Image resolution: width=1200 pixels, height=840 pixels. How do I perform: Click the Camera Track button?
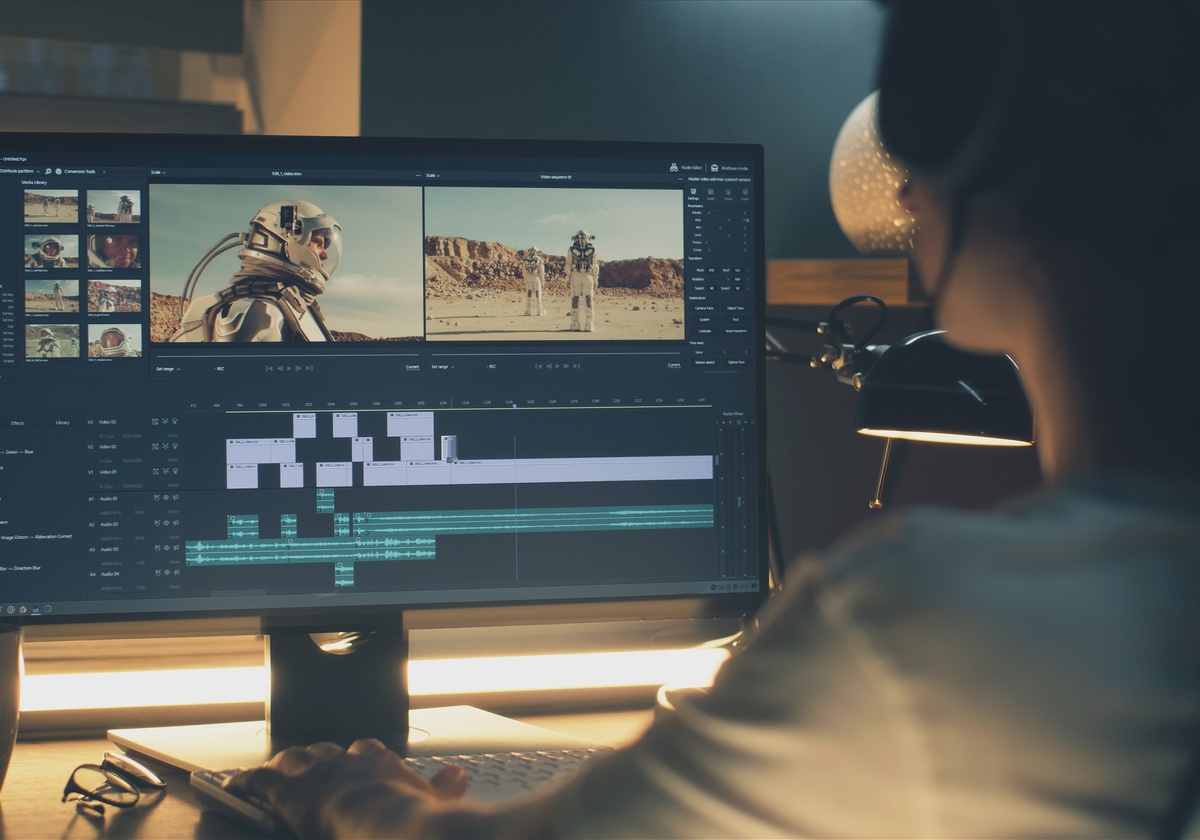704,308
